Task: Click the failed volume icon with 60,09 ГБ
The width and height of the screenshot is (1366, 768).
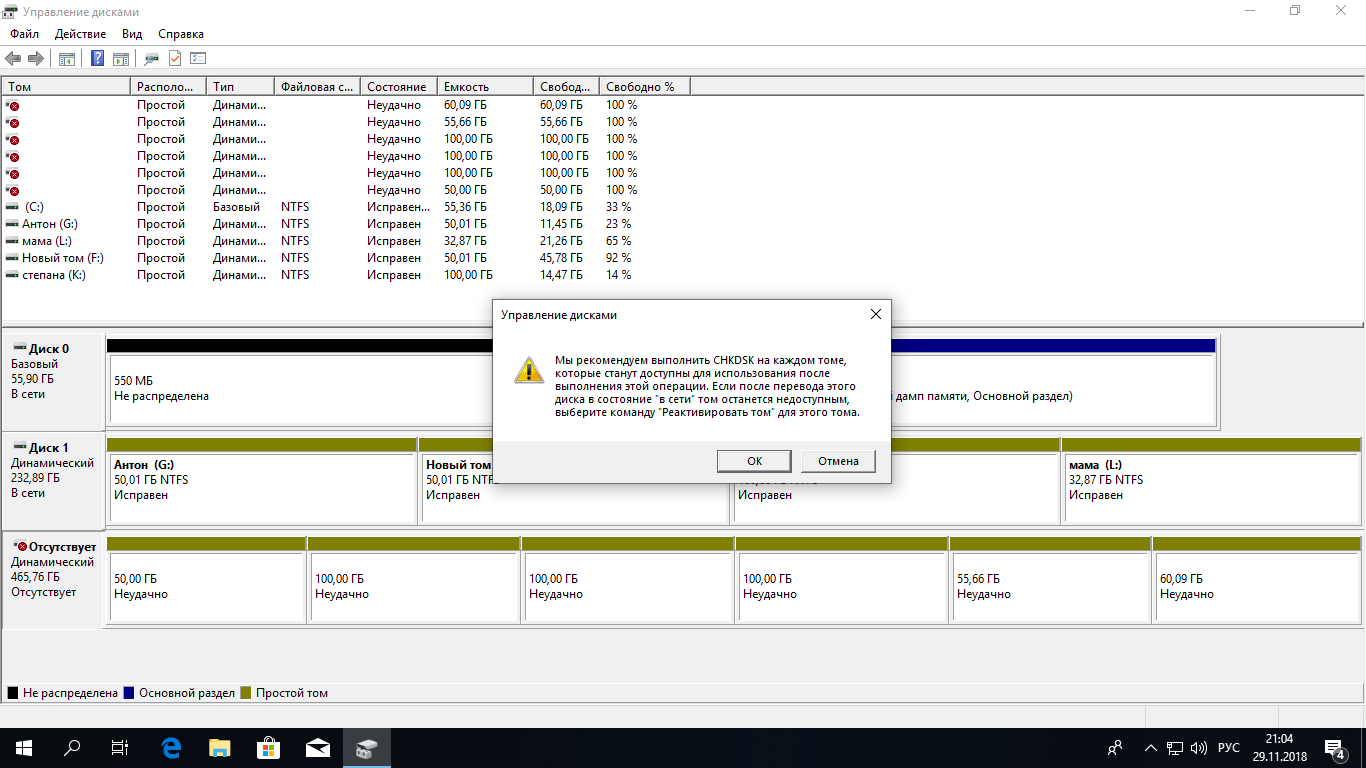Action: pyautogui.click(x=12, y=105)
